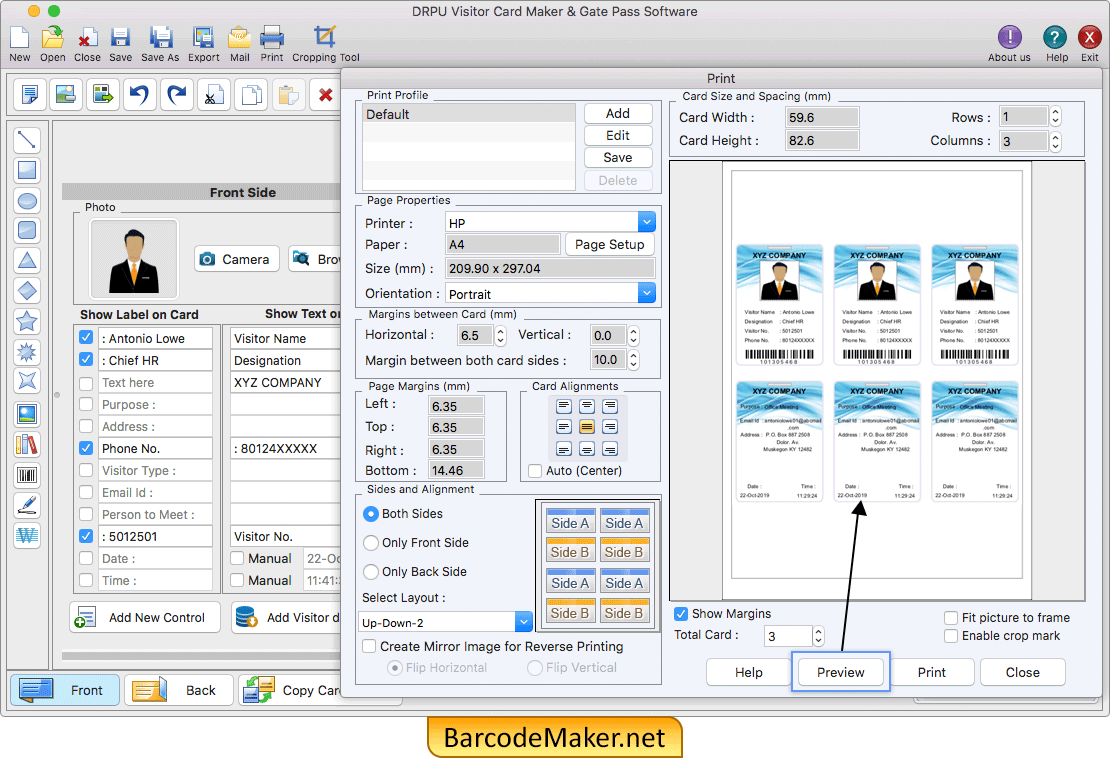Adjust margin between both card sides stepper
The width and height of the screenshot is (1110, 758).
point(634,360)
